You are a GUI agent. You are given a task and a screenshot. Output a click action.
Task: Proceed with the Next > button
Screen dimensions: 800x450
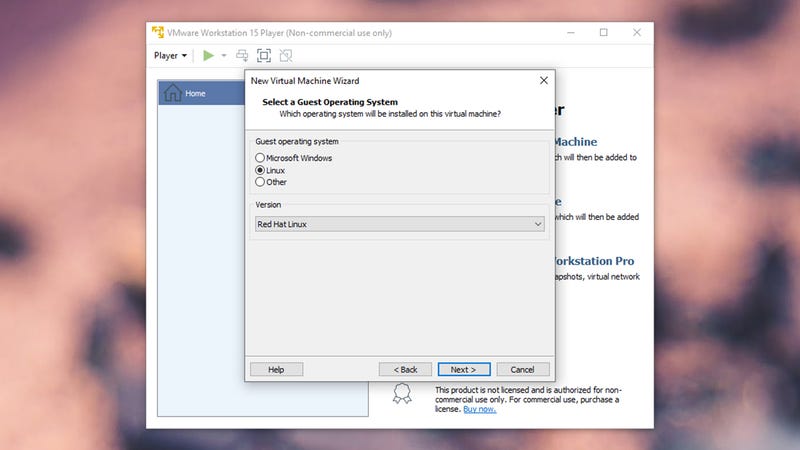tap(464, 369)
